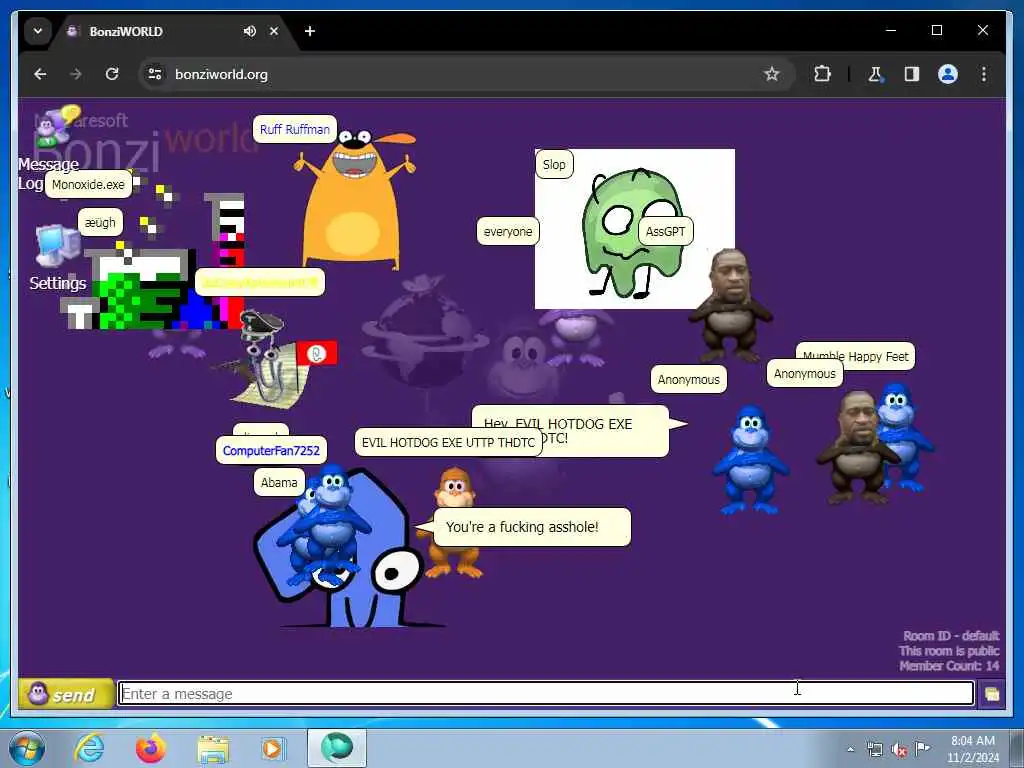Image resolution: width=1024 pixels, height=768 pixels.
Task: Click the æügh name label
Action: pos(100,223)
